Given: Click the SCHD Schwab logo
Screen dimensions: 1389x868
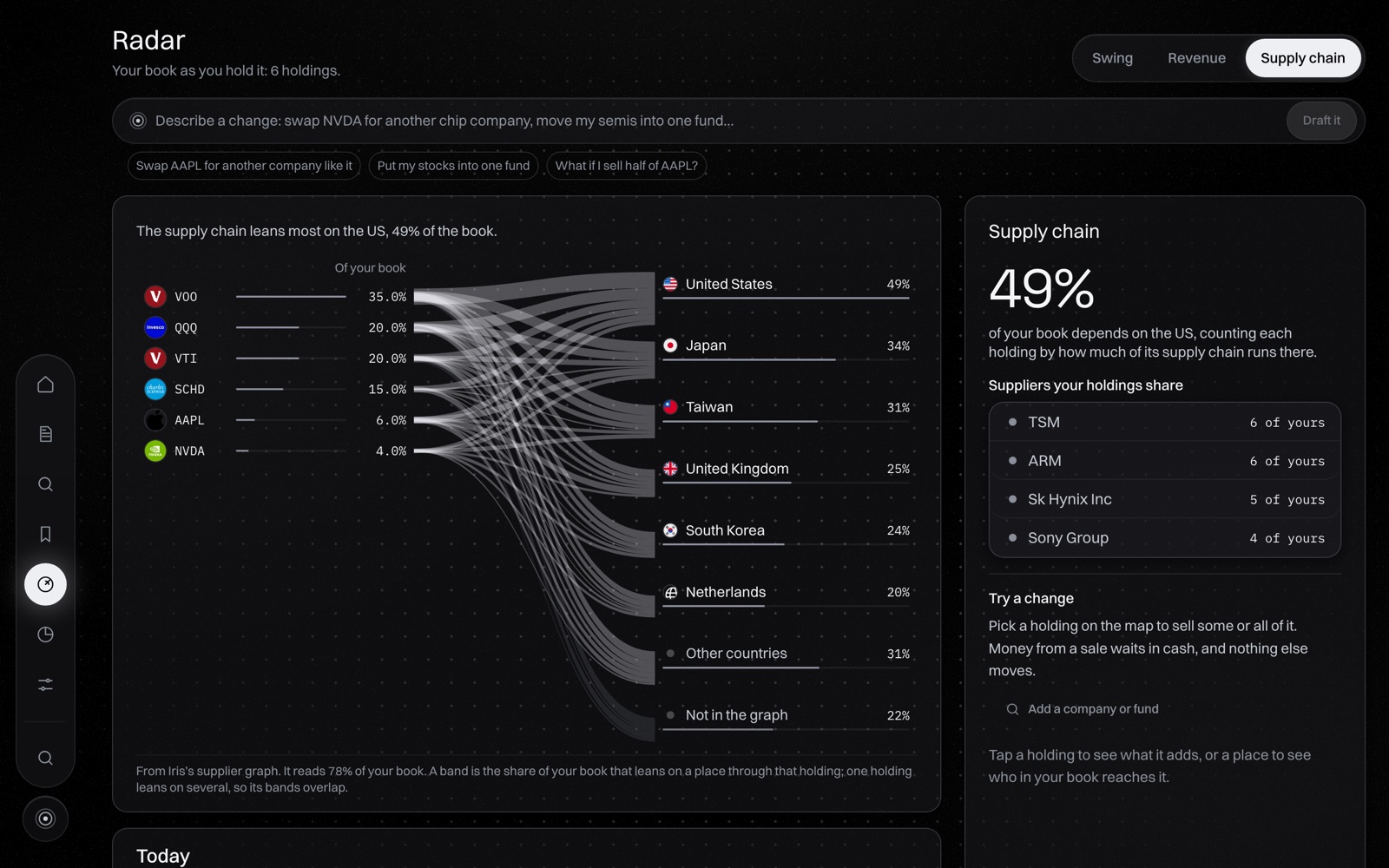Looking at the screenshot, I should 155,389.
